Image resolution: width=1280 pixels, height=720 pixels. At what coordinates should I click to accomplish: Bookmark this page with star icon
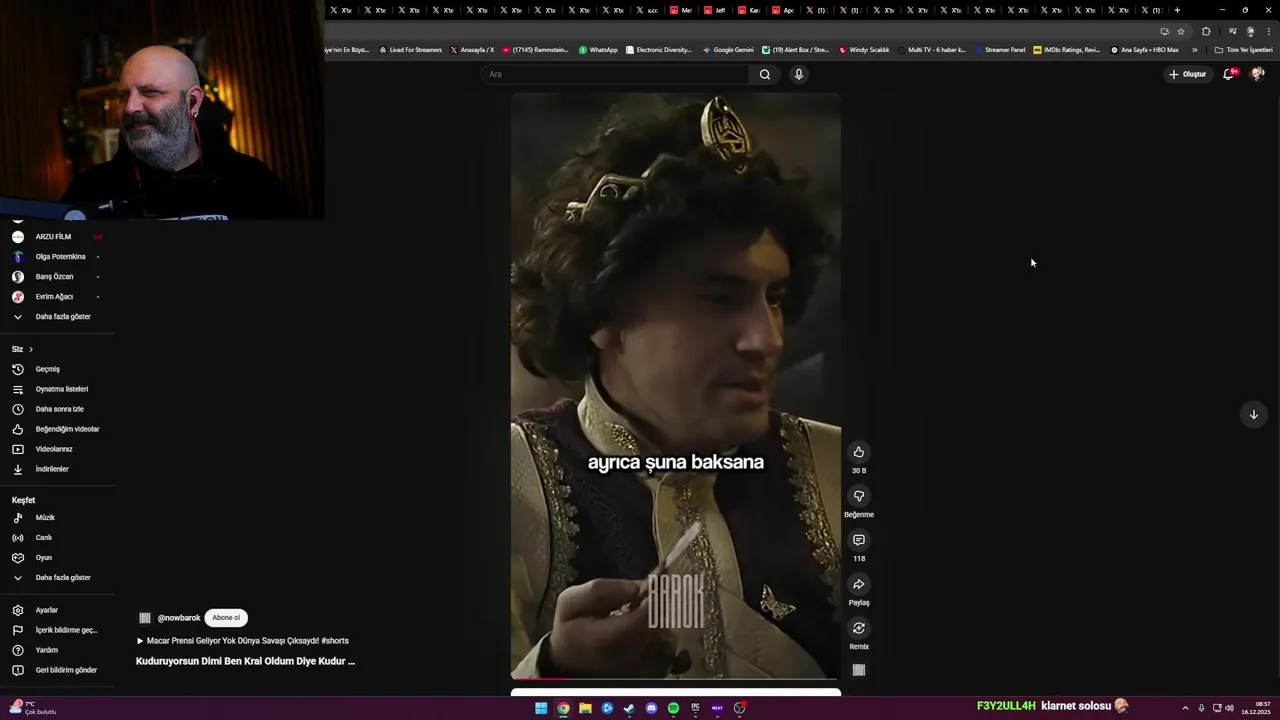[x=1181, y=31]
